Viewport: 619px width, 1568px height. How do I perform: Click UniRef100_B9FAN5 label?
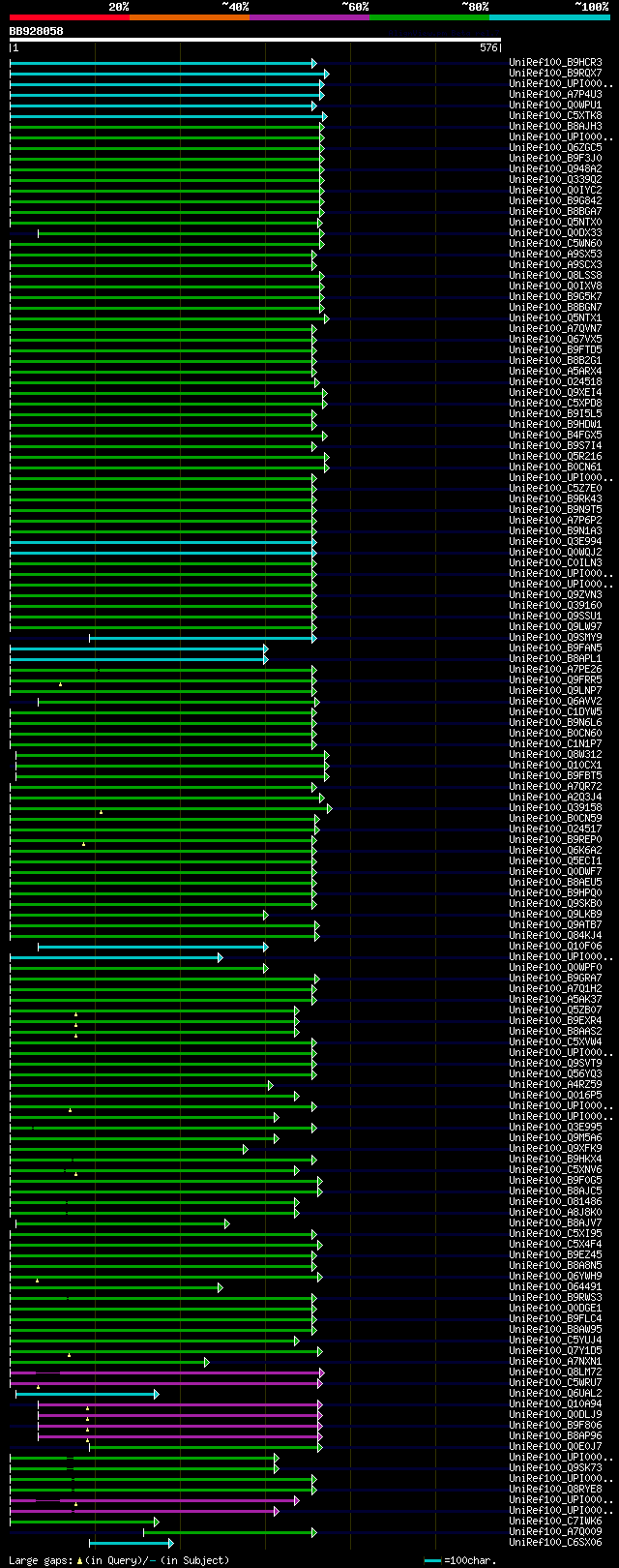point(555,648)
